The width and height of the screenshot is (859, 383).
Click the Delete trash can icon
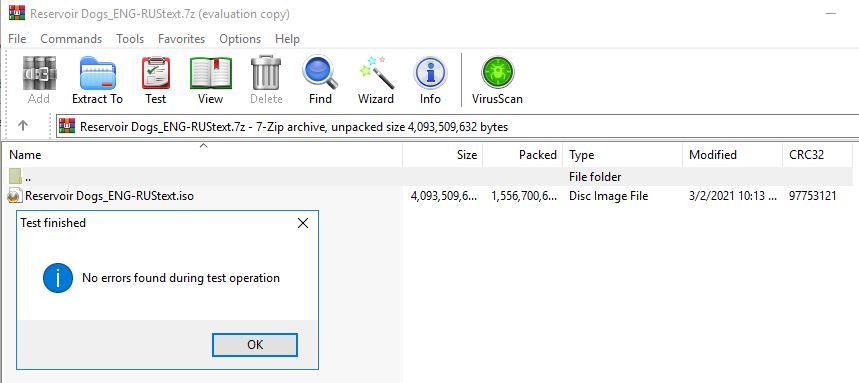click(x=266, y=73)
